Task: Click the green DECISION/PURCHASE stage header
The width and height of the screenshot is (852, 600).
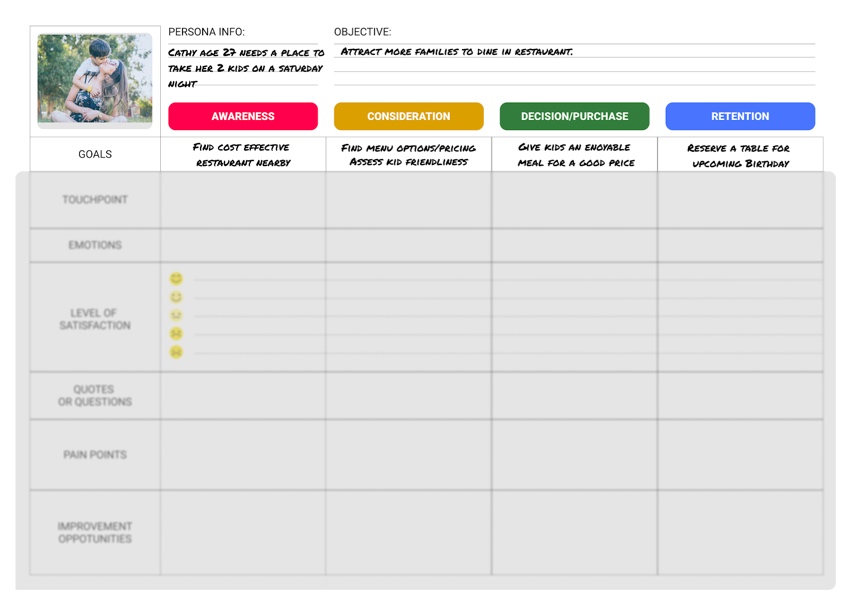Action: coord(575,116)
